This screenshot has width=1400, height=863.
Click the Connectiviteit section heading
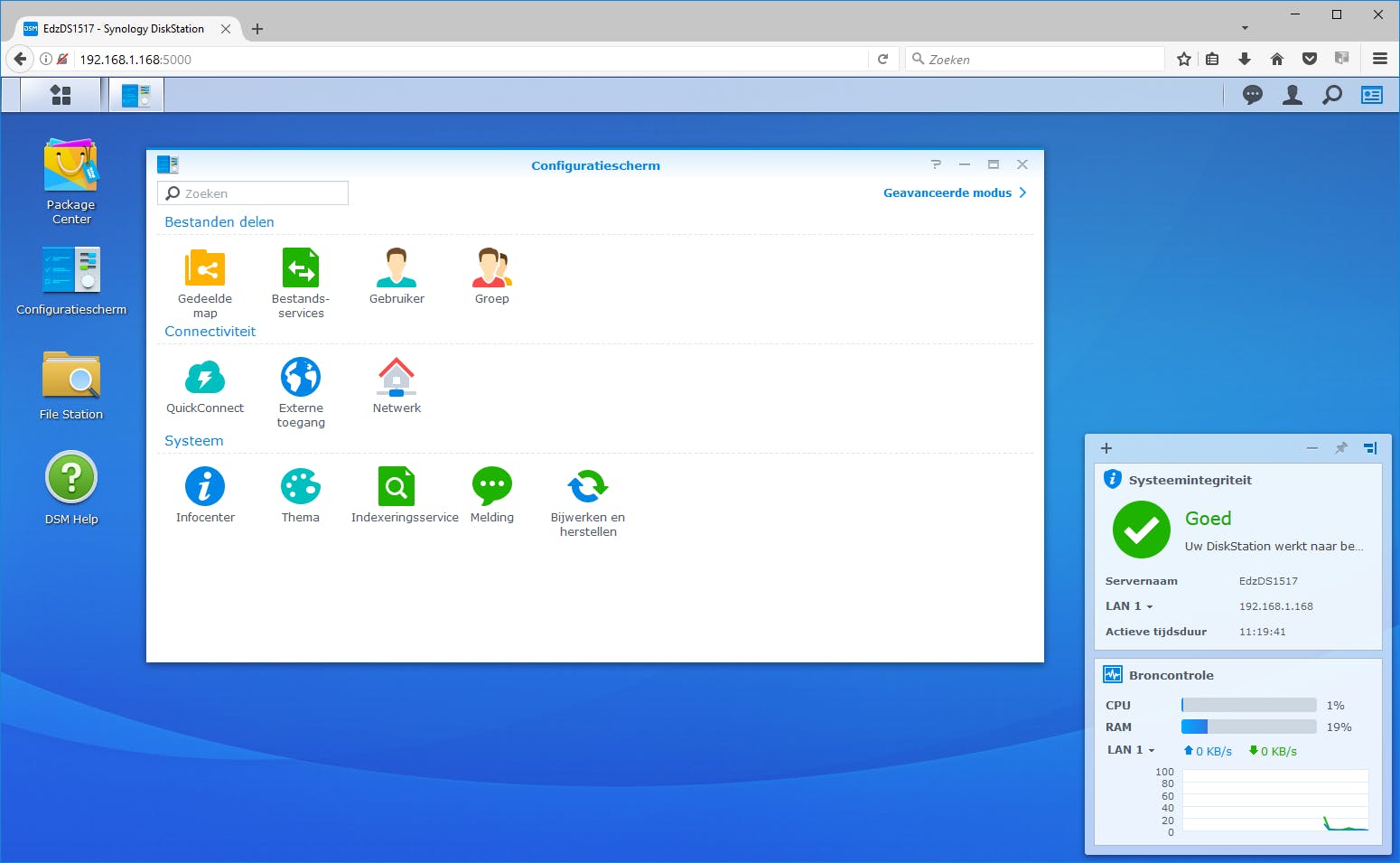tap(210, 331)
